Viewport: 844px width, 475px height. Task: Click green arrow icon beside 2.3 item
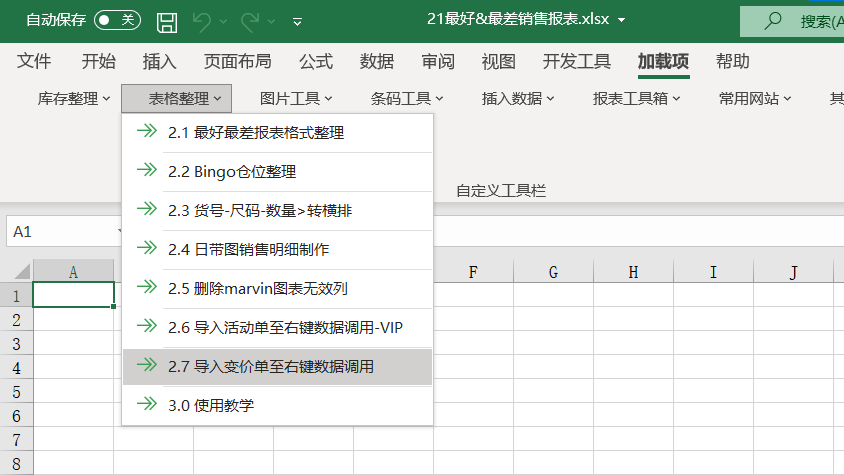[x=146, y=208]
